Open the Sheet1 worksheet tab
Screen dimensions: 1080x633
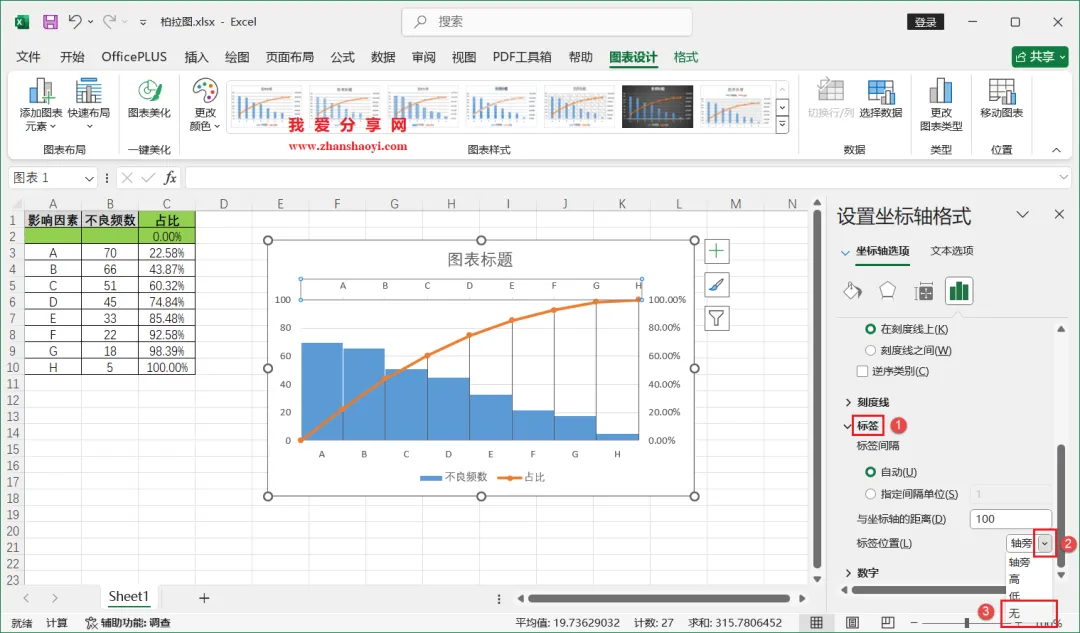click(x=128, y=596)
